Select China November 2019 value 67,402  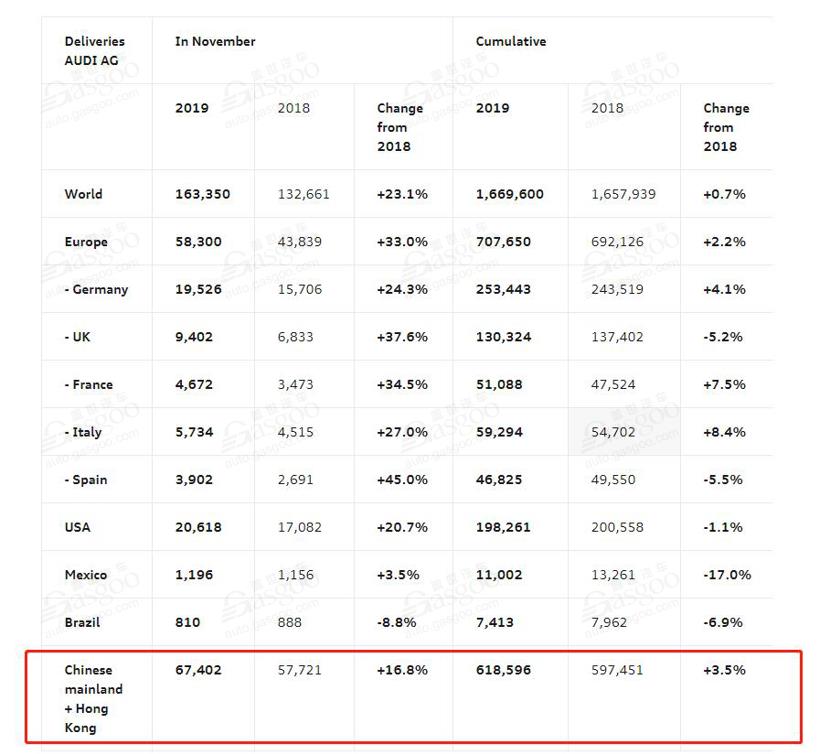click(198, 670)
